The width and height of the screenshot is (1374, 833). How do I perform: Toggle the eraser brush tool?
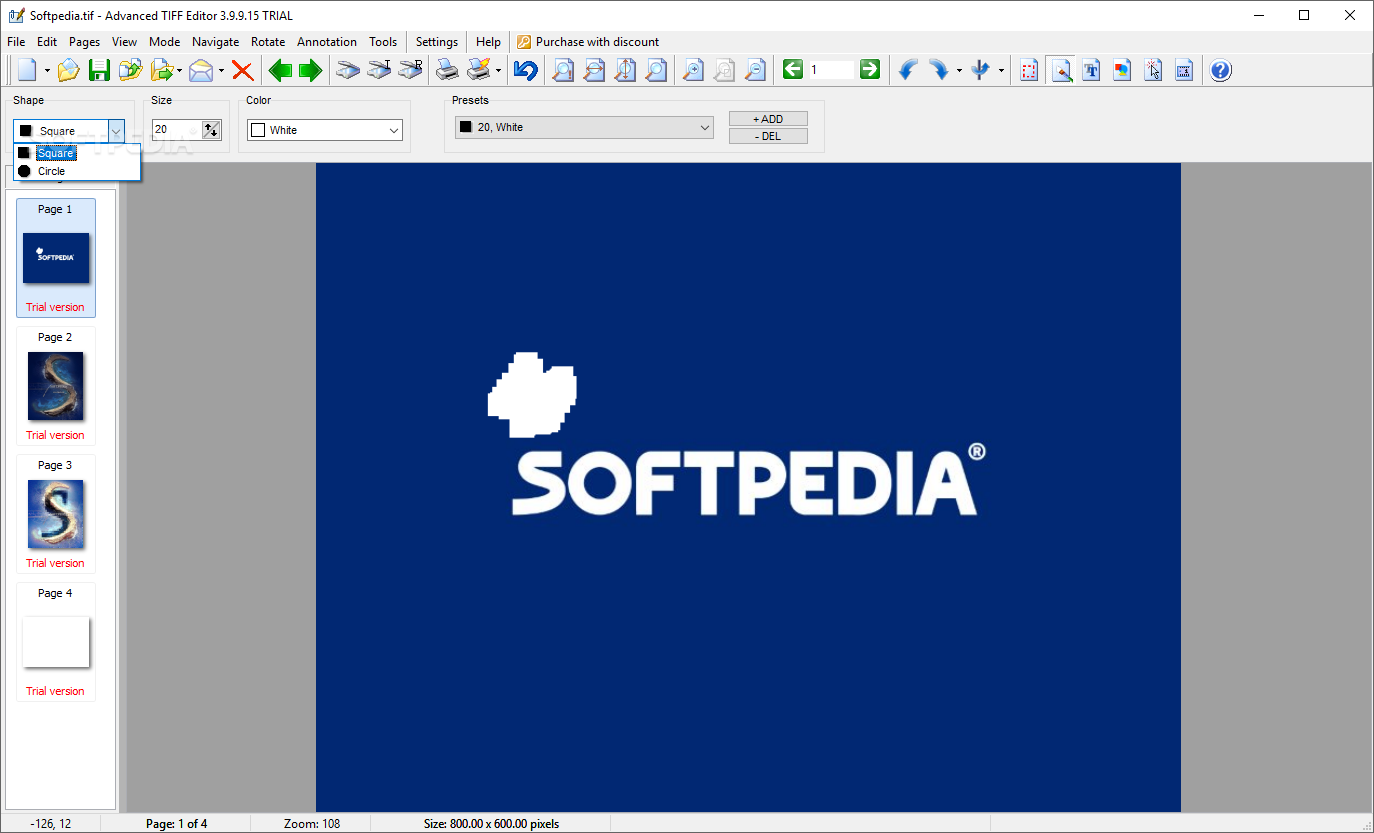pyautogui.click(x=1061, y=70)
